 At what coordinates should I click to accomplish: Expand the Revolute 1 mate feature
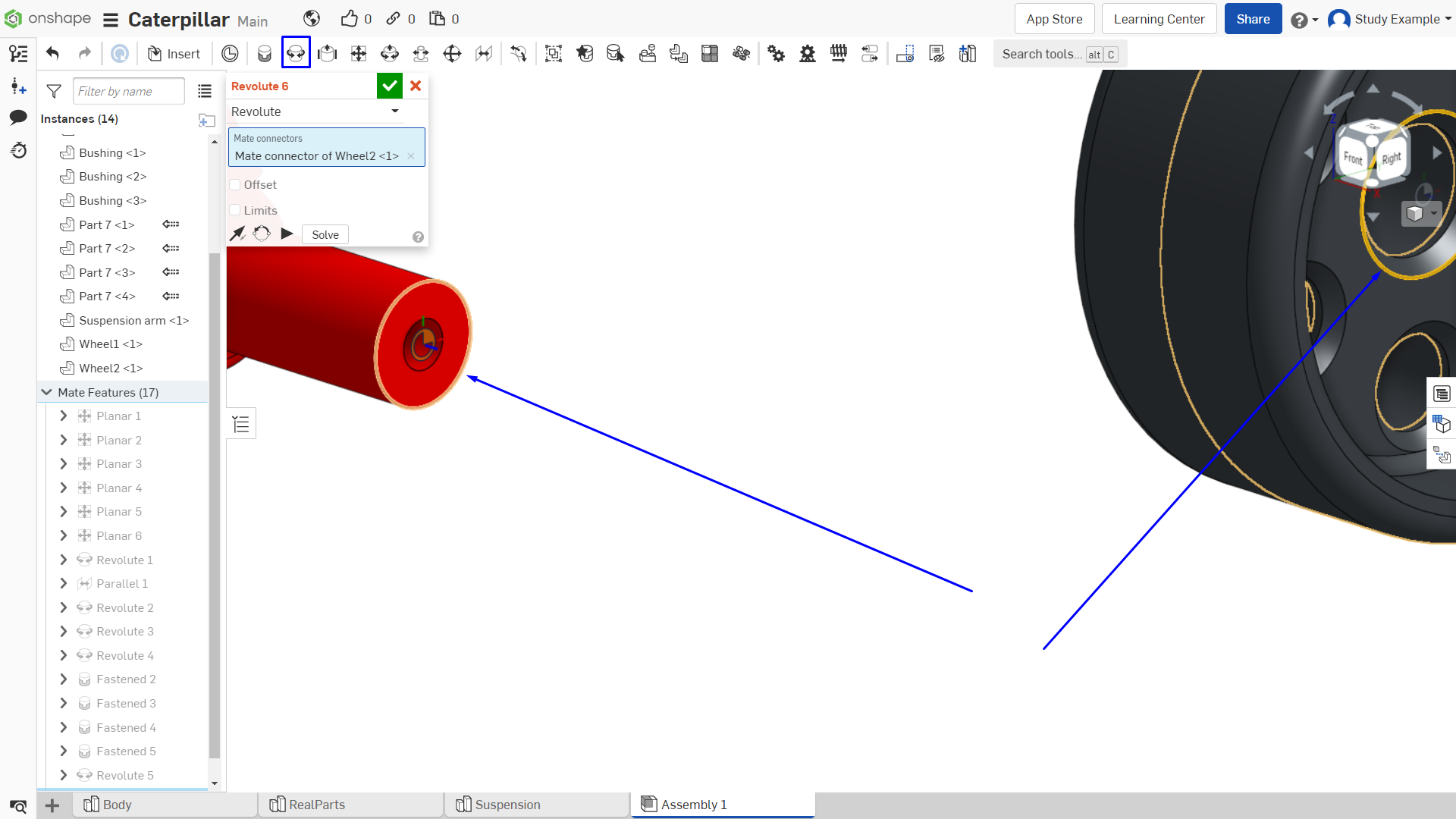coord(64,560)
